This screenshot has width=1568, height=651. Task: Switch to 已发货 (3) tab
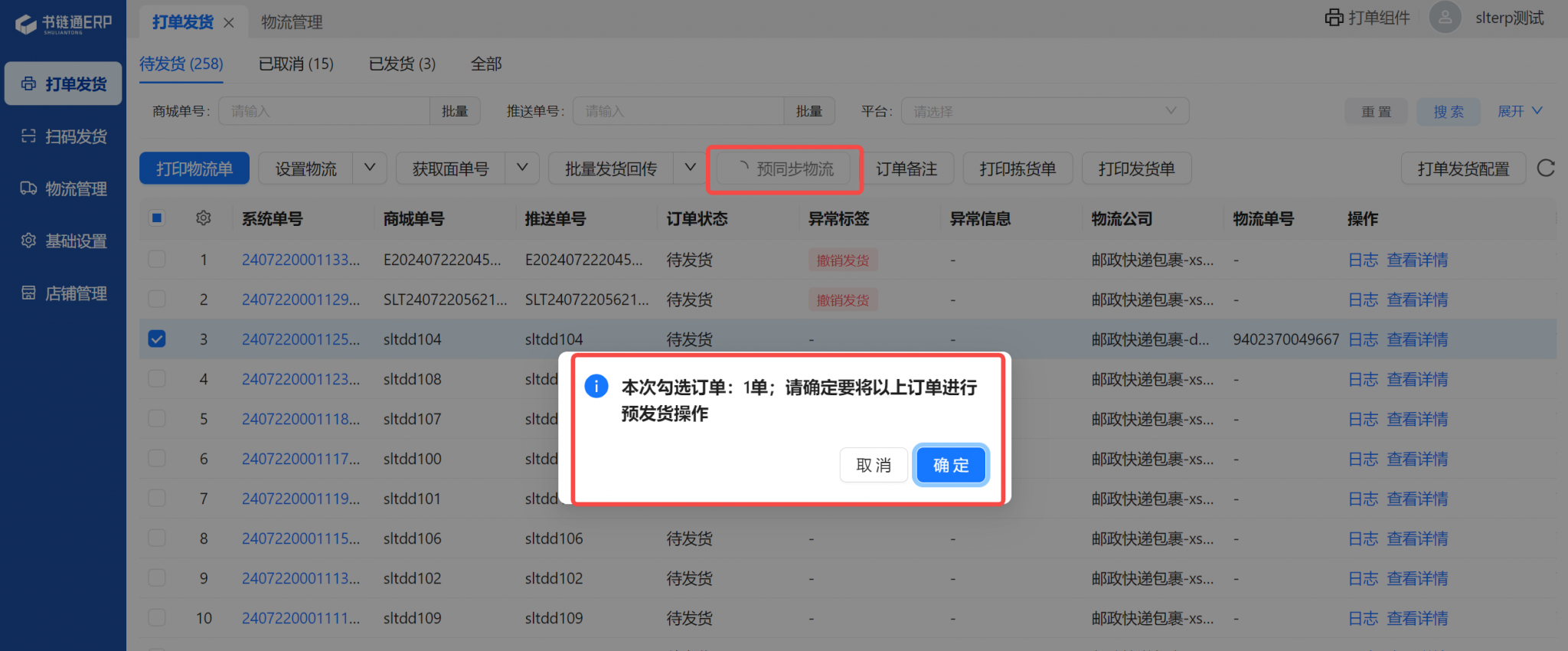402,64
